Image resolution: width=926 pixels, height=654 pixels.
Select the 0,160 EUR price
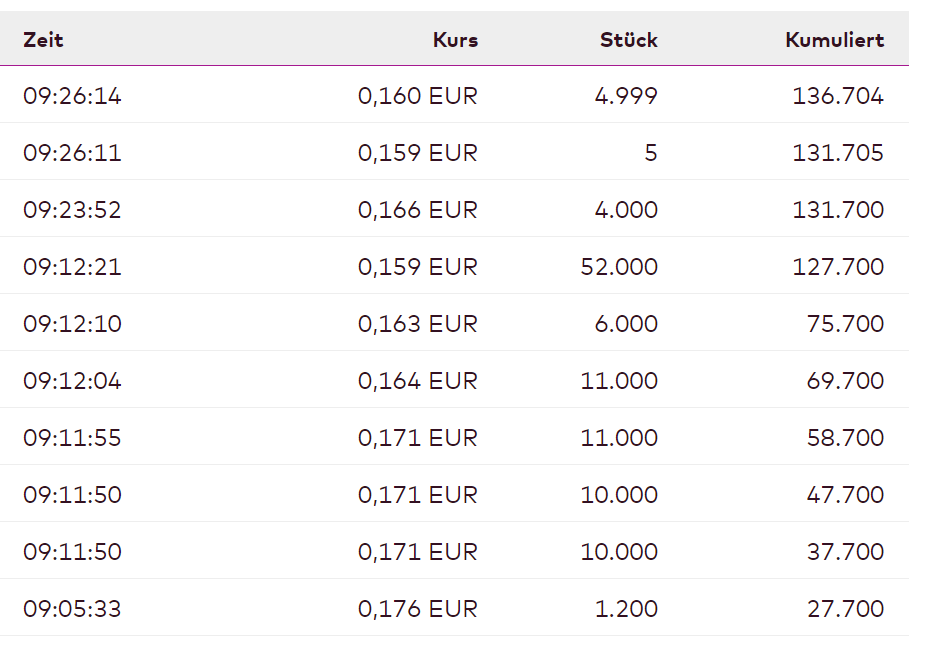pos(418,96)
